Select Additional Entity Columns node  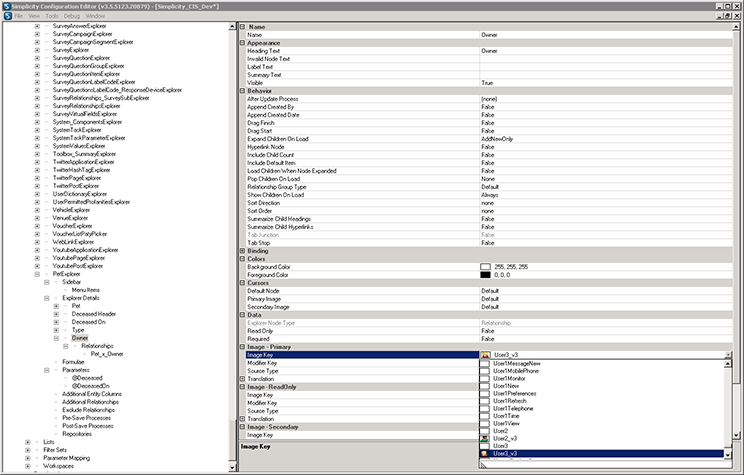[x=92, y=394]
